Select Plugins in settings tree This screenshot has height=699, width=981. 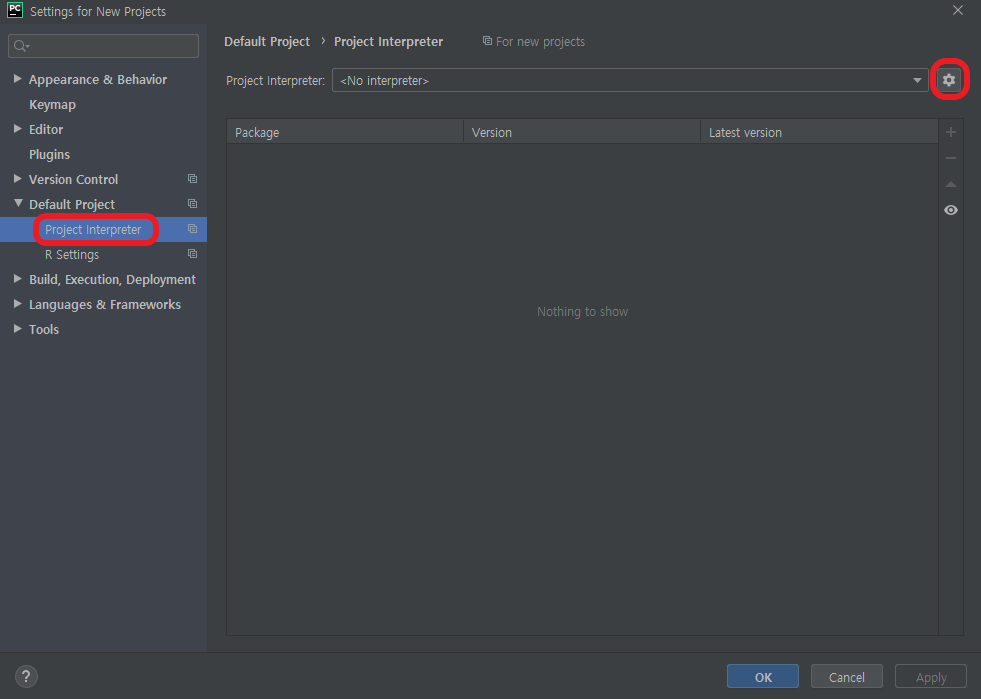click(49, 155)
